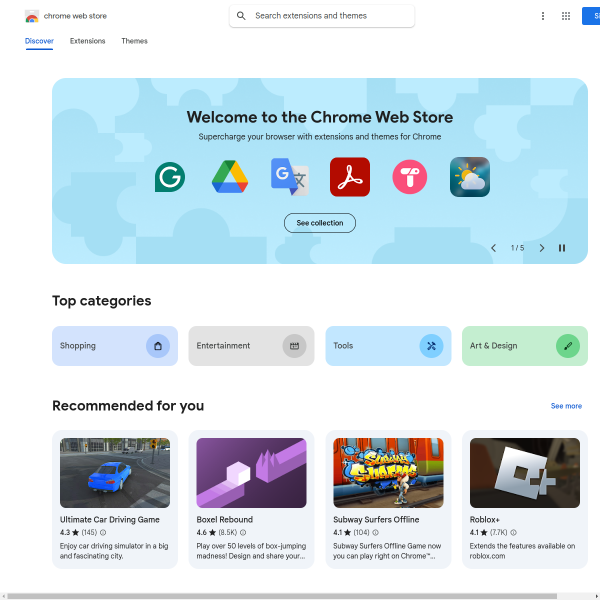The width and height of the screenshot is (600, 600).
Task: Go to previous carousel slide
Action: [494, 248]
